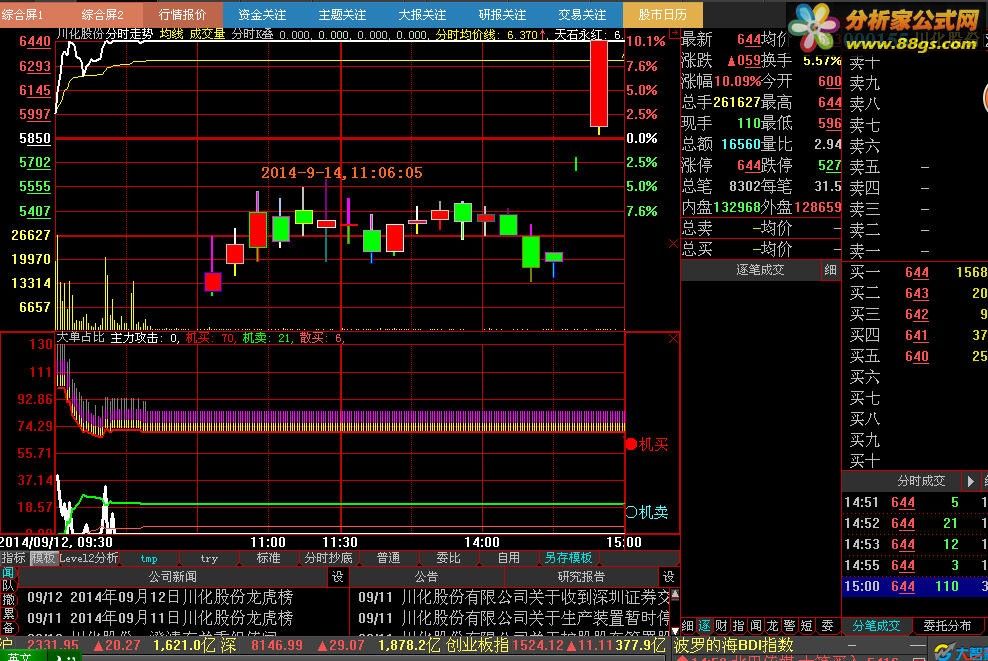Switch to the 综合屏1 tab
This screenshot has height=661, width=988.
coord(24,14)
